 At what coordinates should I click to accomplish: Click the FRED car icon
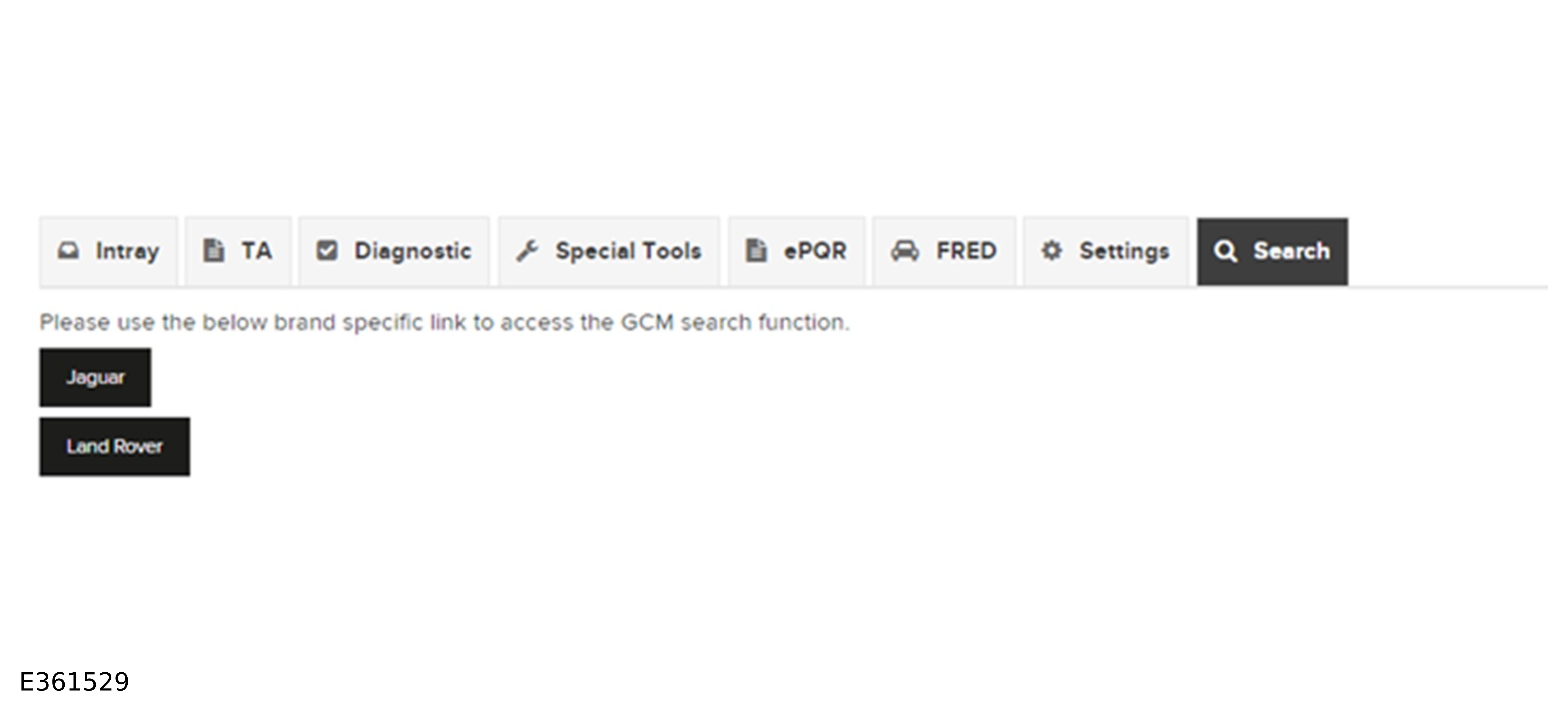pyautogui.click(x=905, y=251)
